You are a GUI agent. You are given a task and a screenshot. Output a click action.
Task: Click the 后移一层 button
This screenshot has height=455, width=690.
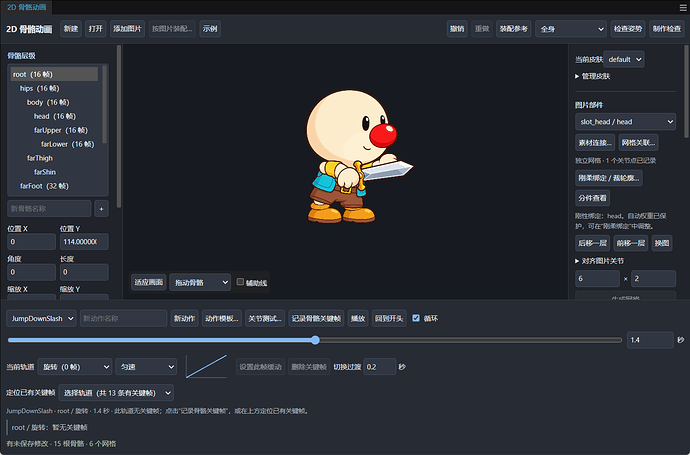tap(592, 243)
